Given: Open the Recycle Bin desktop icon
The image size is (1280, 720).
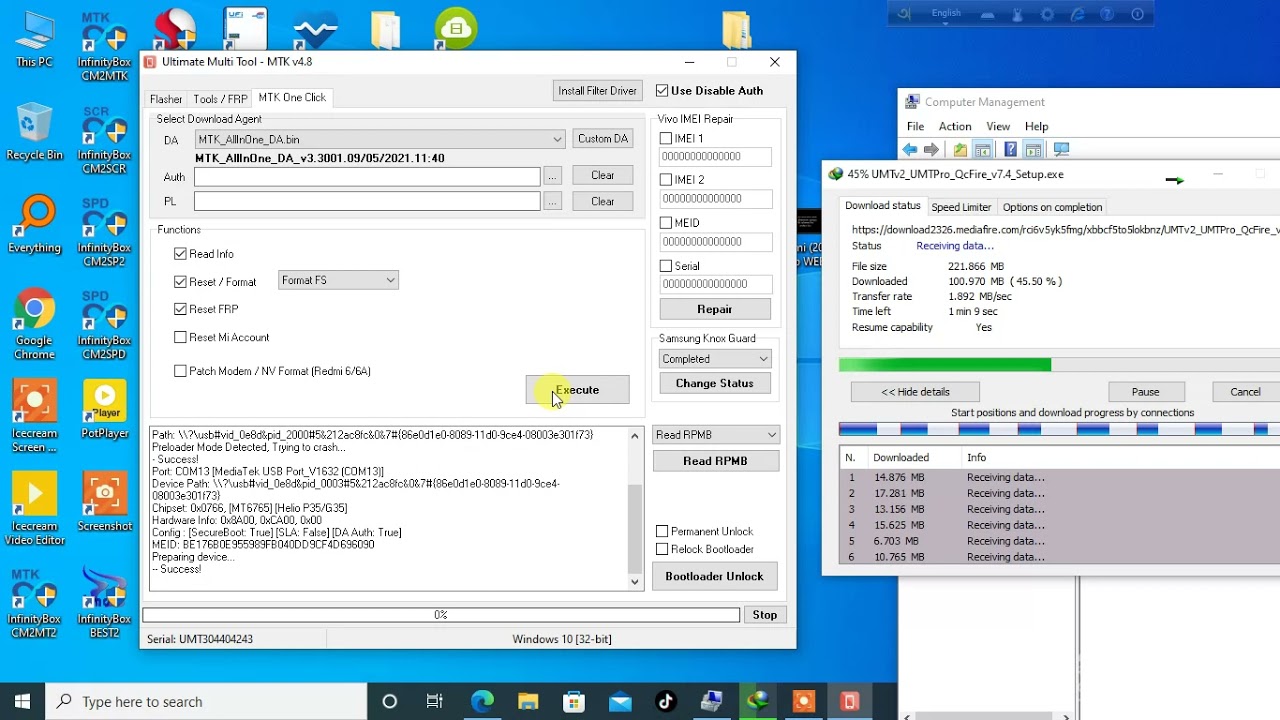Looking at the screenshot, I should [34, 132].
